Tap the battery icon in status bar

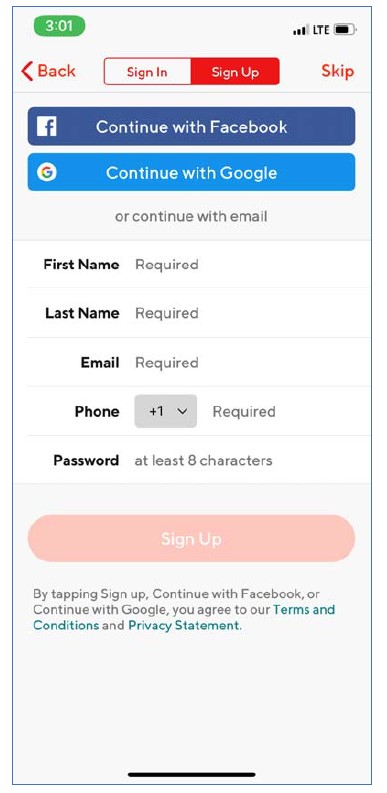(x=346, y=30)
